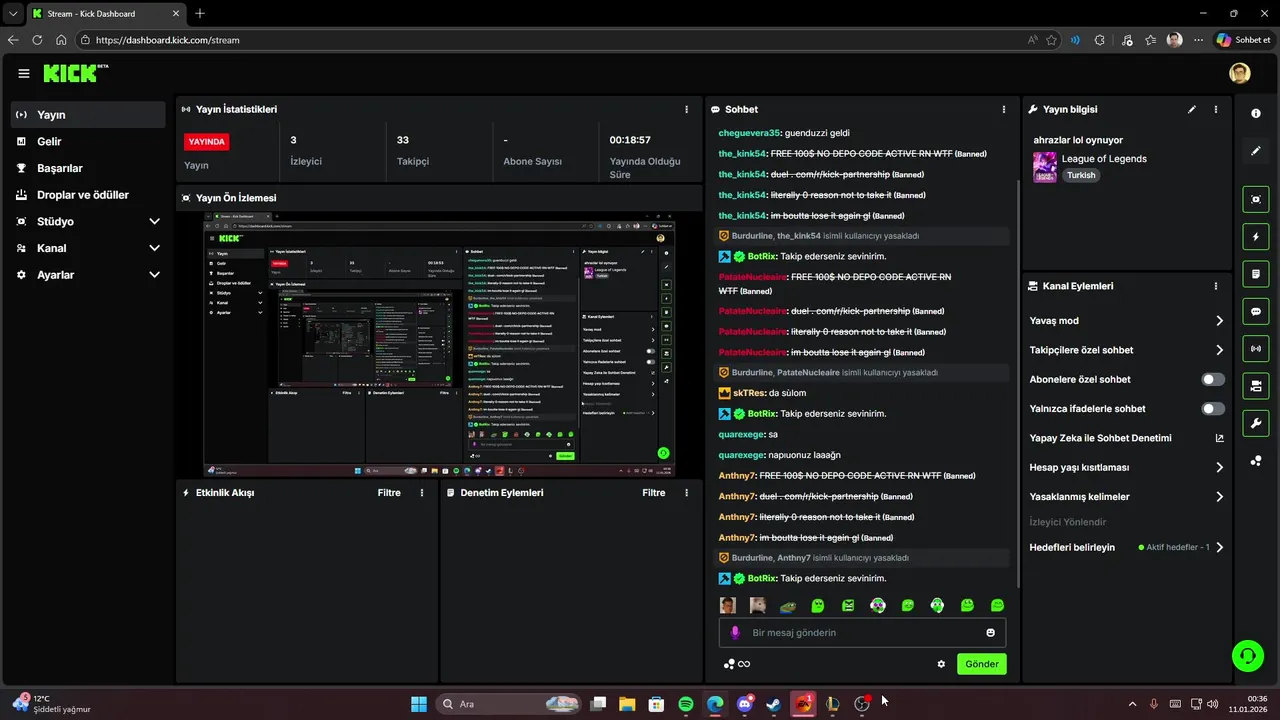
Task: Toggle the stream preview panel icon in the right sidebar
Action: (x=1256, y=199)
